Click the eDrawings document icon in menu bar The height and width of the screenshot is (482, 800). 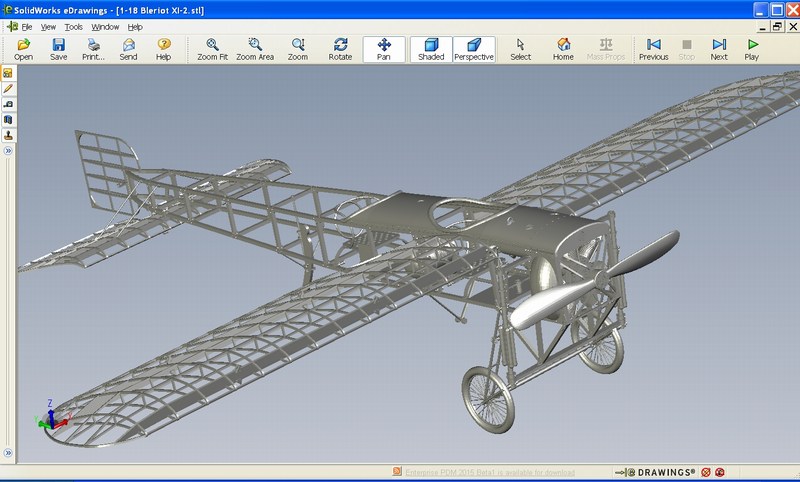point(12,27)
